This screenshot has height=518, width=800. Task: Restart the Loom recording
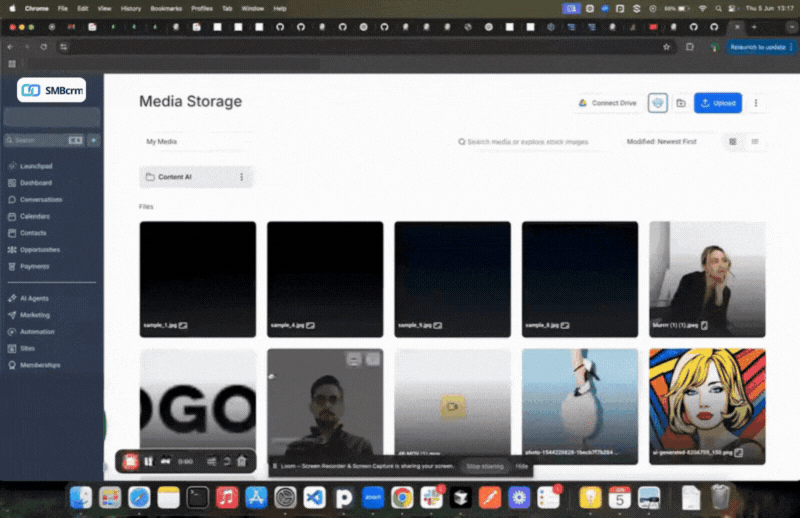tap(227, 461)
